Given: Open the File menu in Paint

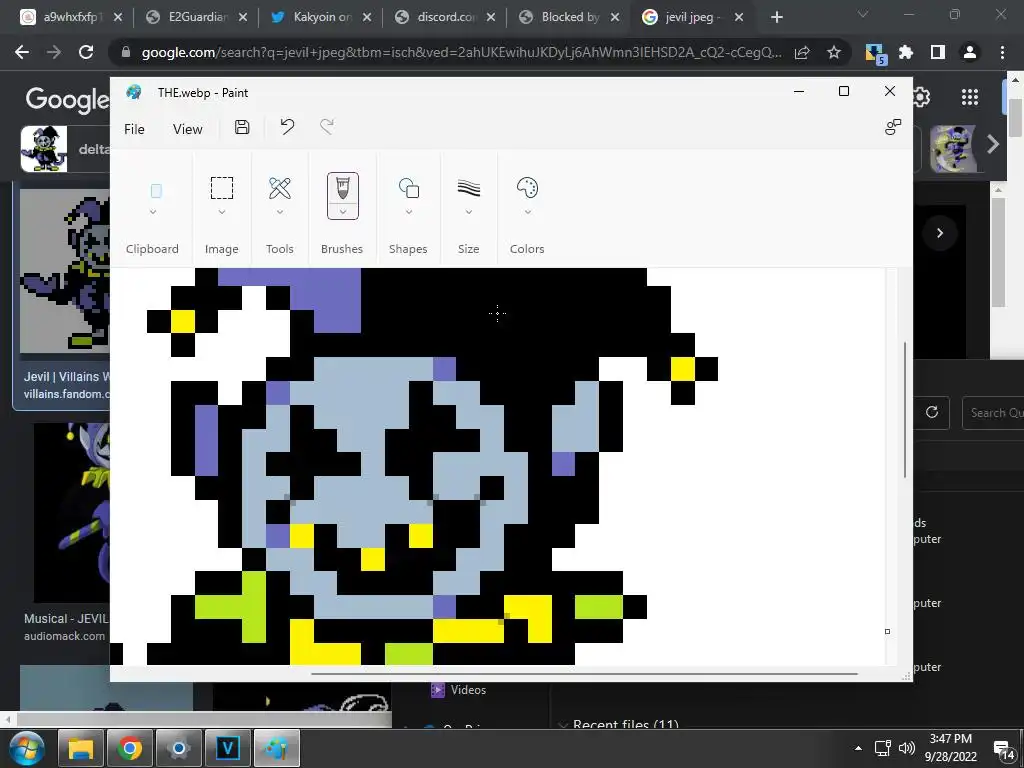Looking at the screenshot, I should click(x=135, y=129).
